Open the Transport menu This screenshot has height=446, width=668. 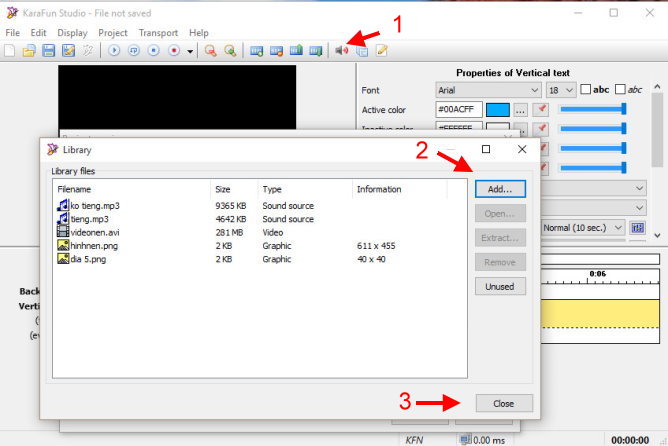click(x=158, y=33)
